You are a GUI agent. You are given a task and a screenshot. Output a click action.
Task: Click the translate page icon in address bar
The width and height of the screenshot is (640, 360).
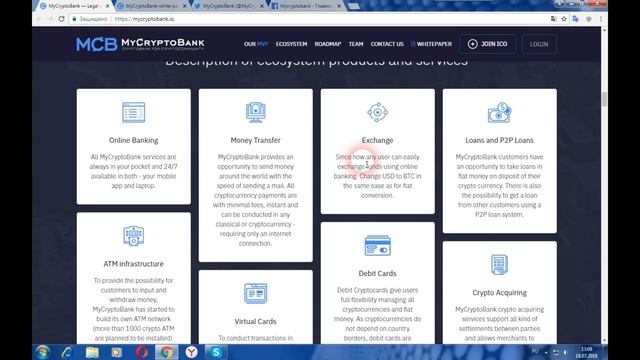point(553,19)
